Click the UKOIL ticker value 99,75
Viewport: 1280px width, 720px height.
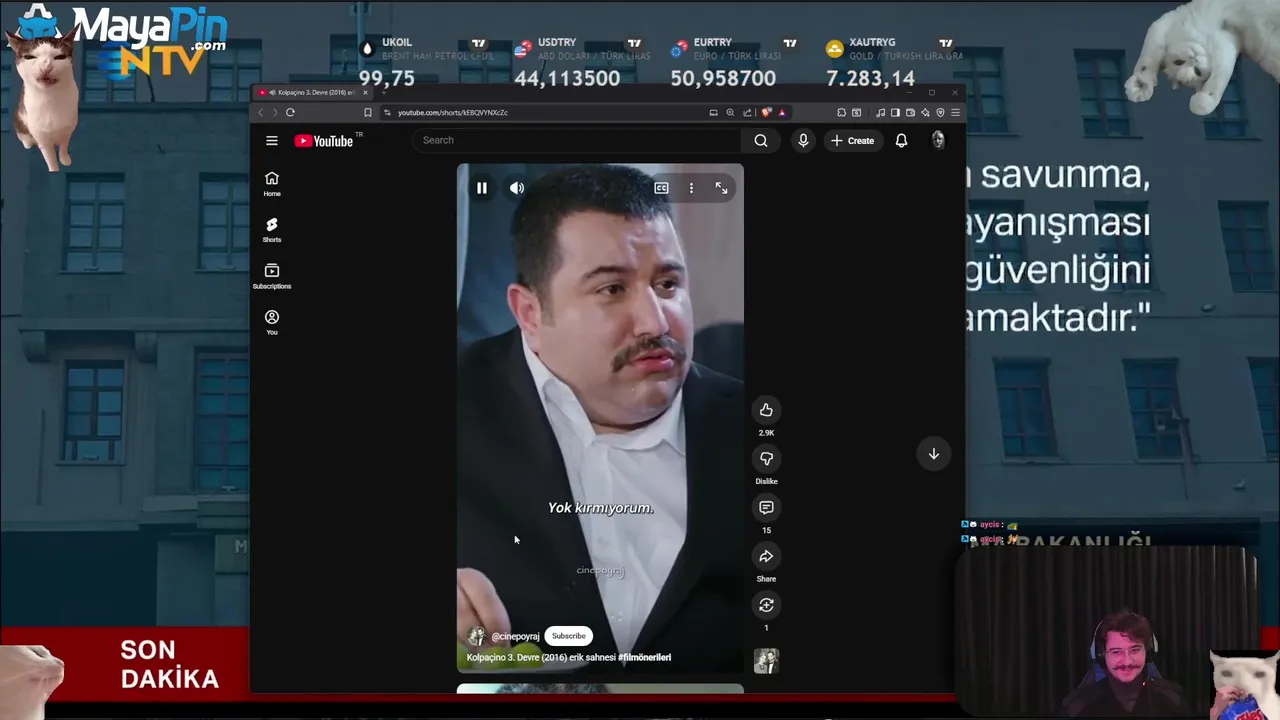[386, 78]
